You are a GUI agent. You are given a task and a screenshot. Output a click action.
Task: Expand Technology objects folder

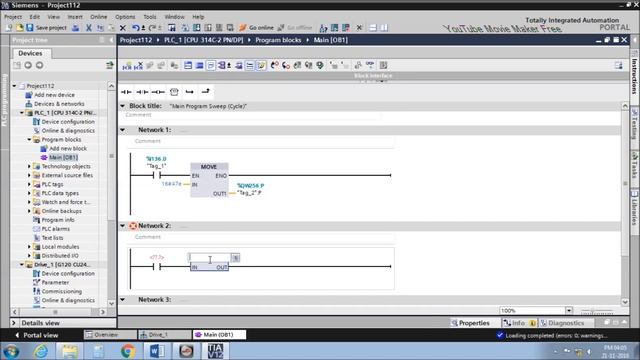[29, 167]
